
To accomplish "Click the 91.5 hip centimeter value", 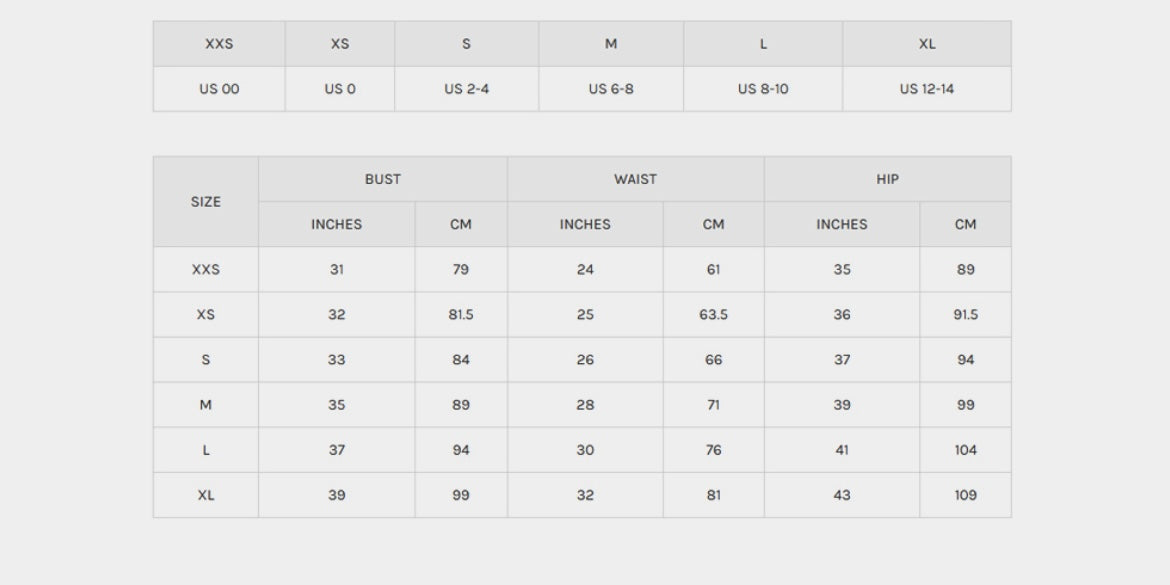I will (x=965, y=314).
